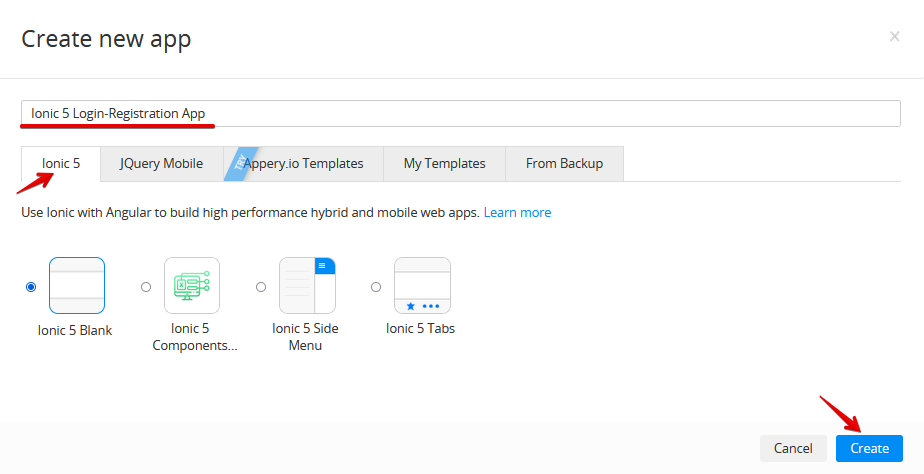Open the Learn more link
Screen dimensions: 924x474
517,213
